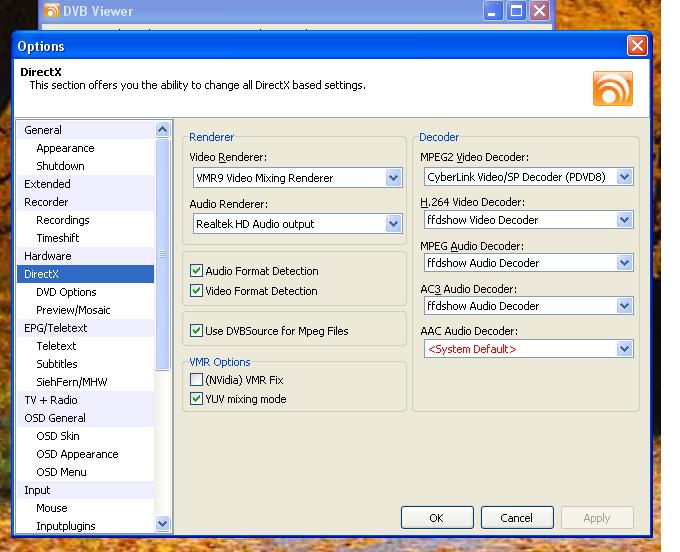Click the Apply button

597,518
